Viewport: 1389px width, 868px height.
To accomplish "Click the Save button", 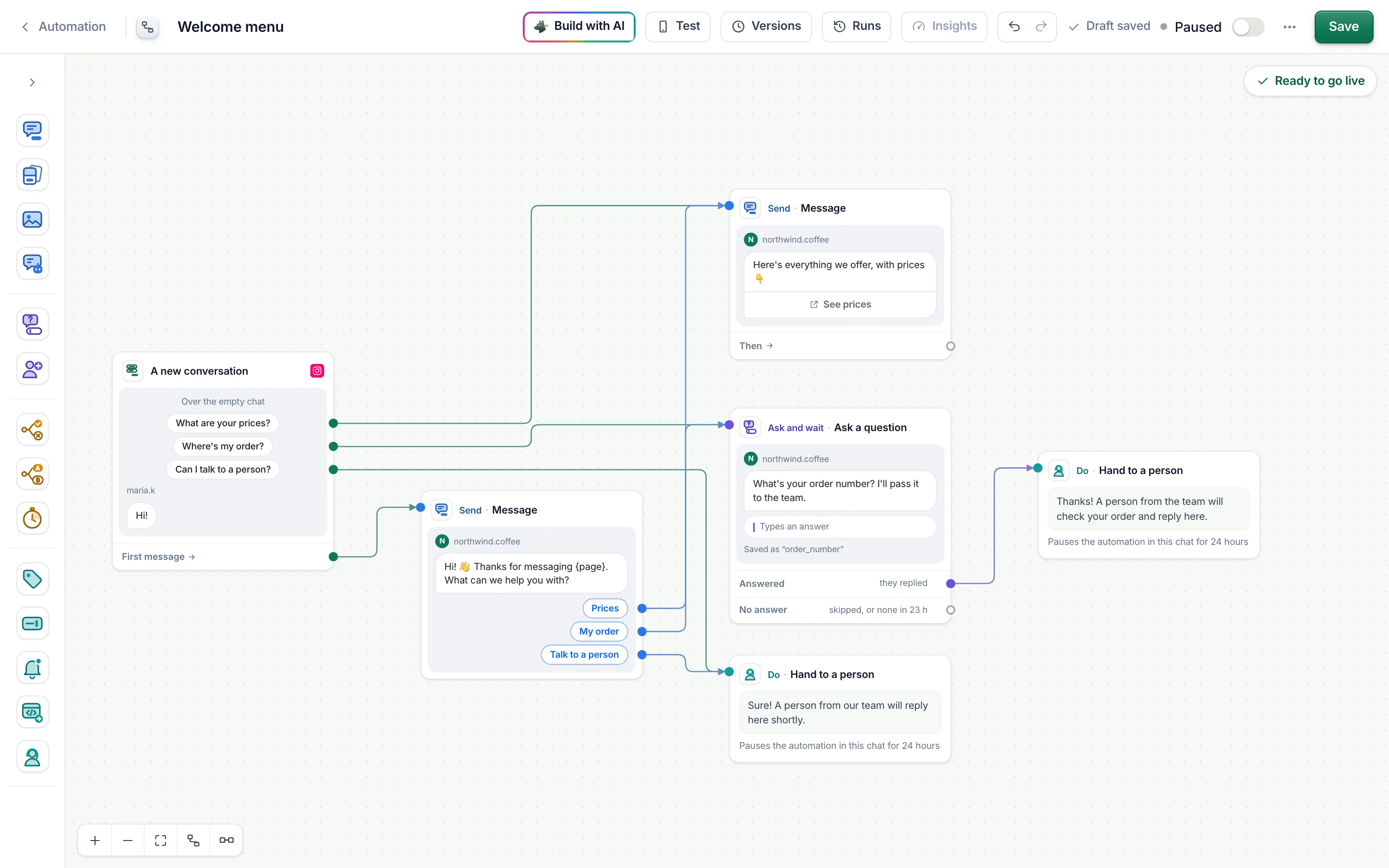I will (x=1344, y=27).
